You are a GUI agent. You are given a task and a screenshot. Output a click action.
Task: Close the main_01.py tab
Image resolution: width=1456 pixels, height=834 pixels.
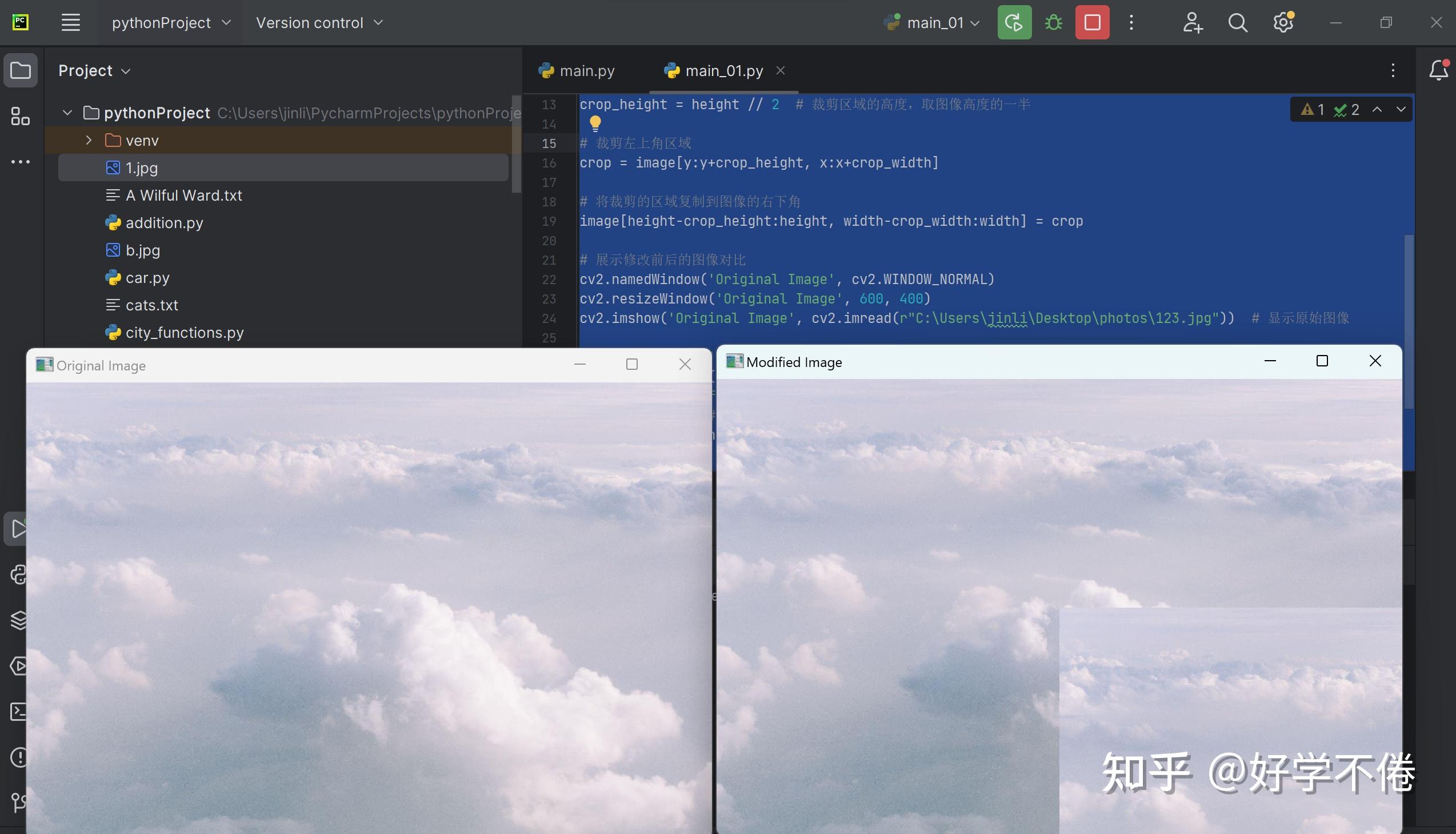(781, 70)
